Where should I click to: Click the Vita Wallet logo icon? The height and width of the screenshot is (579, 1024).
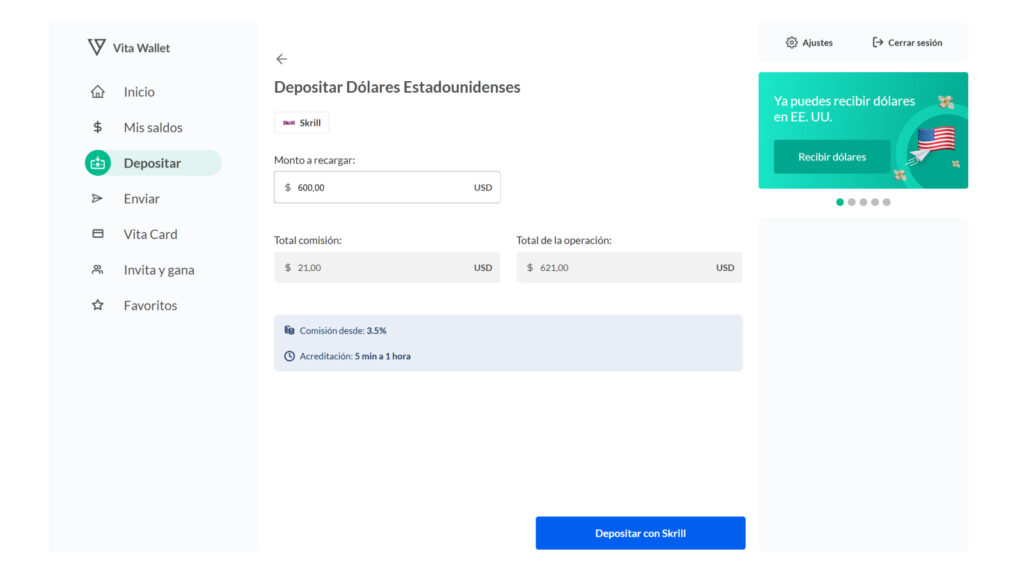click(96, 47)
